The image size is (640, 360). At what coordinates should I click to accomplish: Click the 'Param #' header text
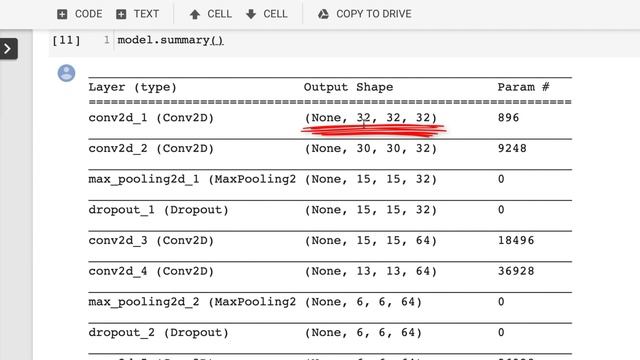(x=523, y=87)
